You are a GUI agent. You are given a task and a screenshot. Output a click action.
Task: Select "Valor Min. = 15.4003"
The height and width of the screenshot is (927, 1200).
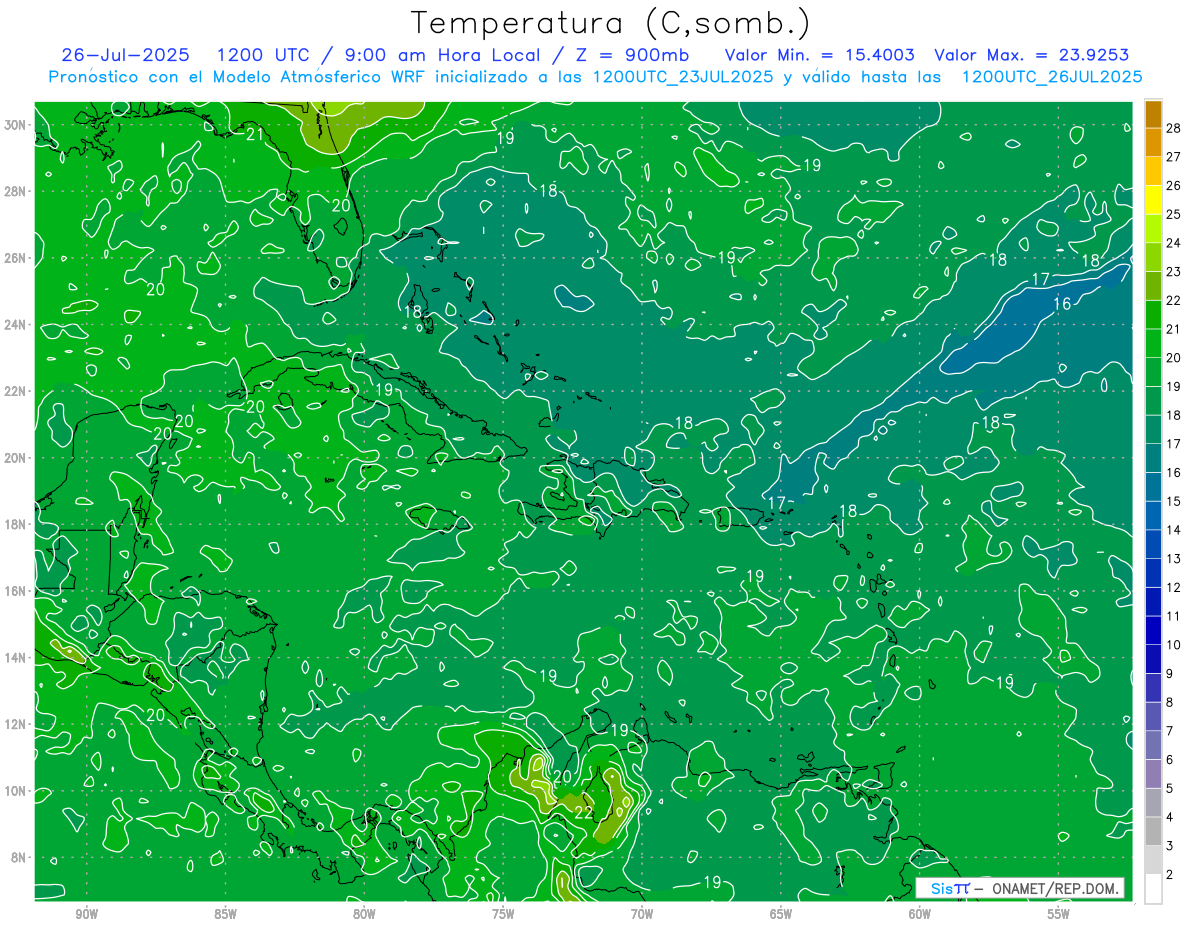click(821, 55)
